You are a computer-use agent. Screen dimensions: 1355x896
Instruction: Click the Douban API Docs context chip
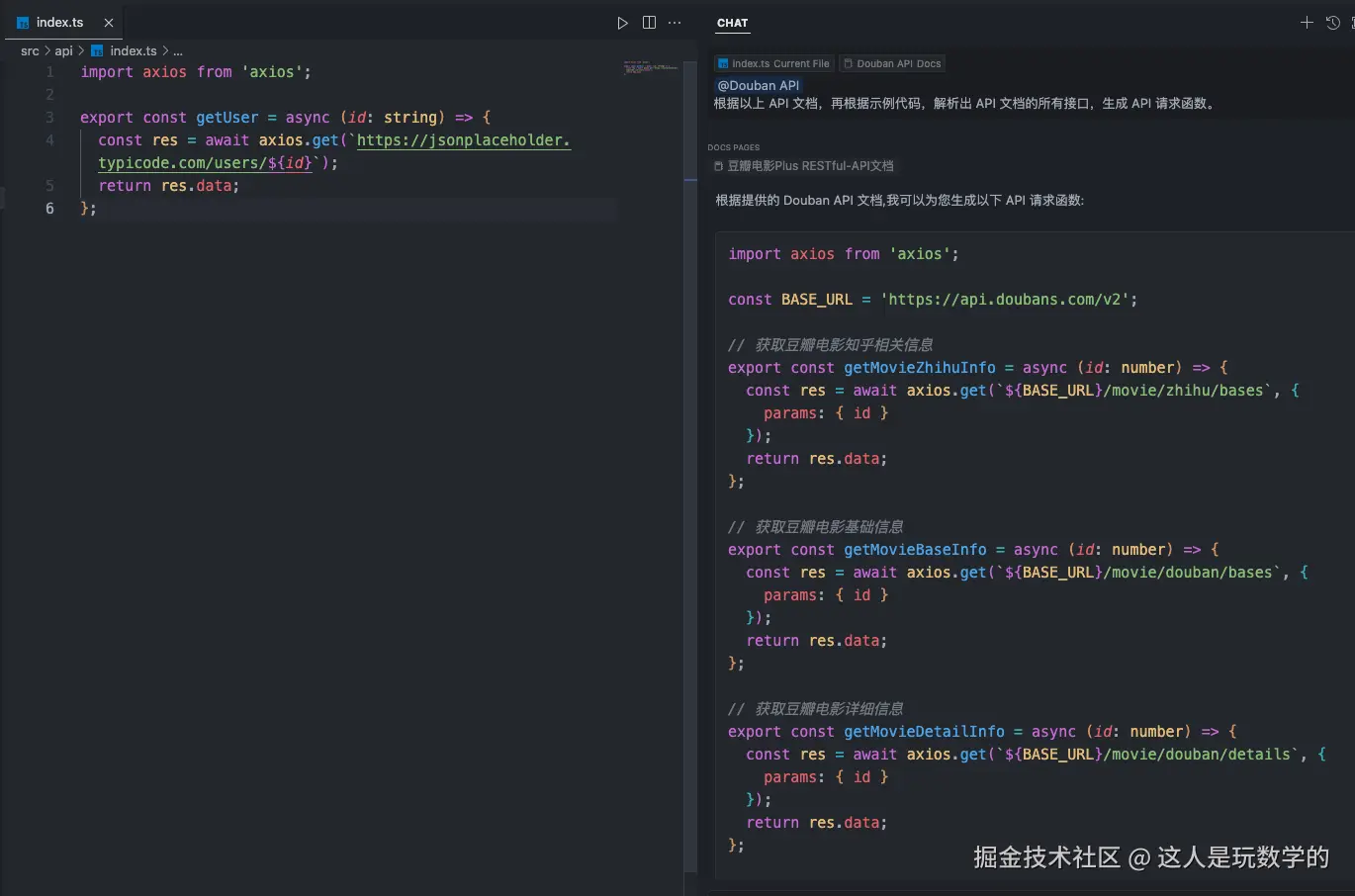[x=892, y=63]
